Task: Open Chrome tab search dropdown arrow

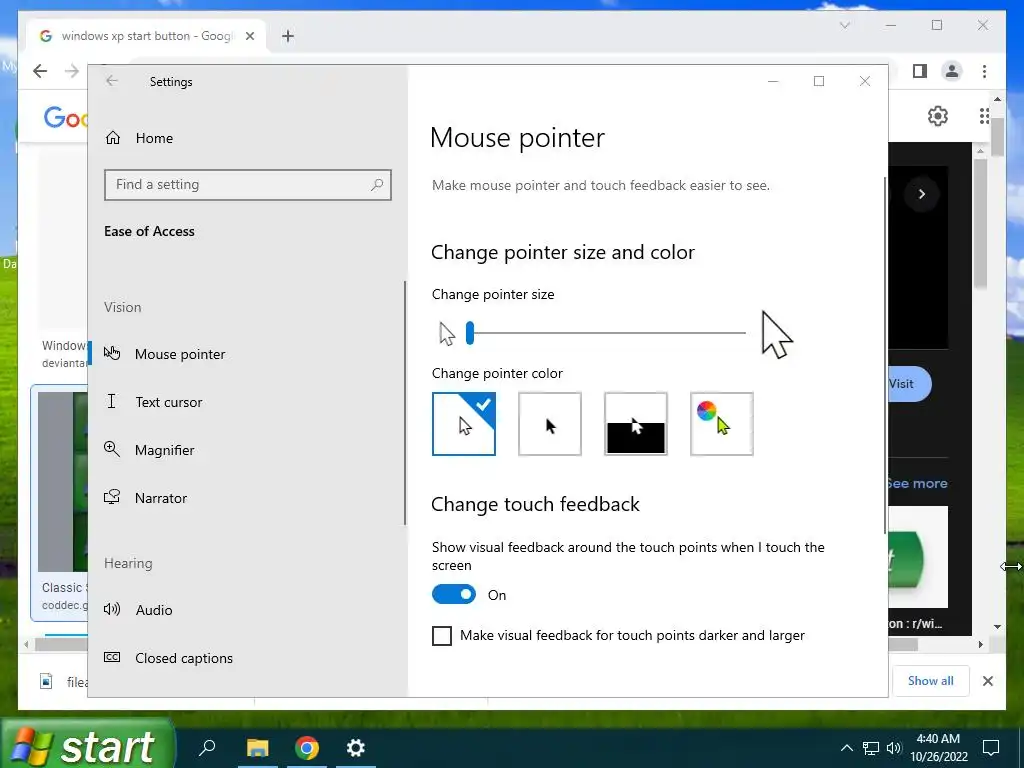Action: pos(844,25)
